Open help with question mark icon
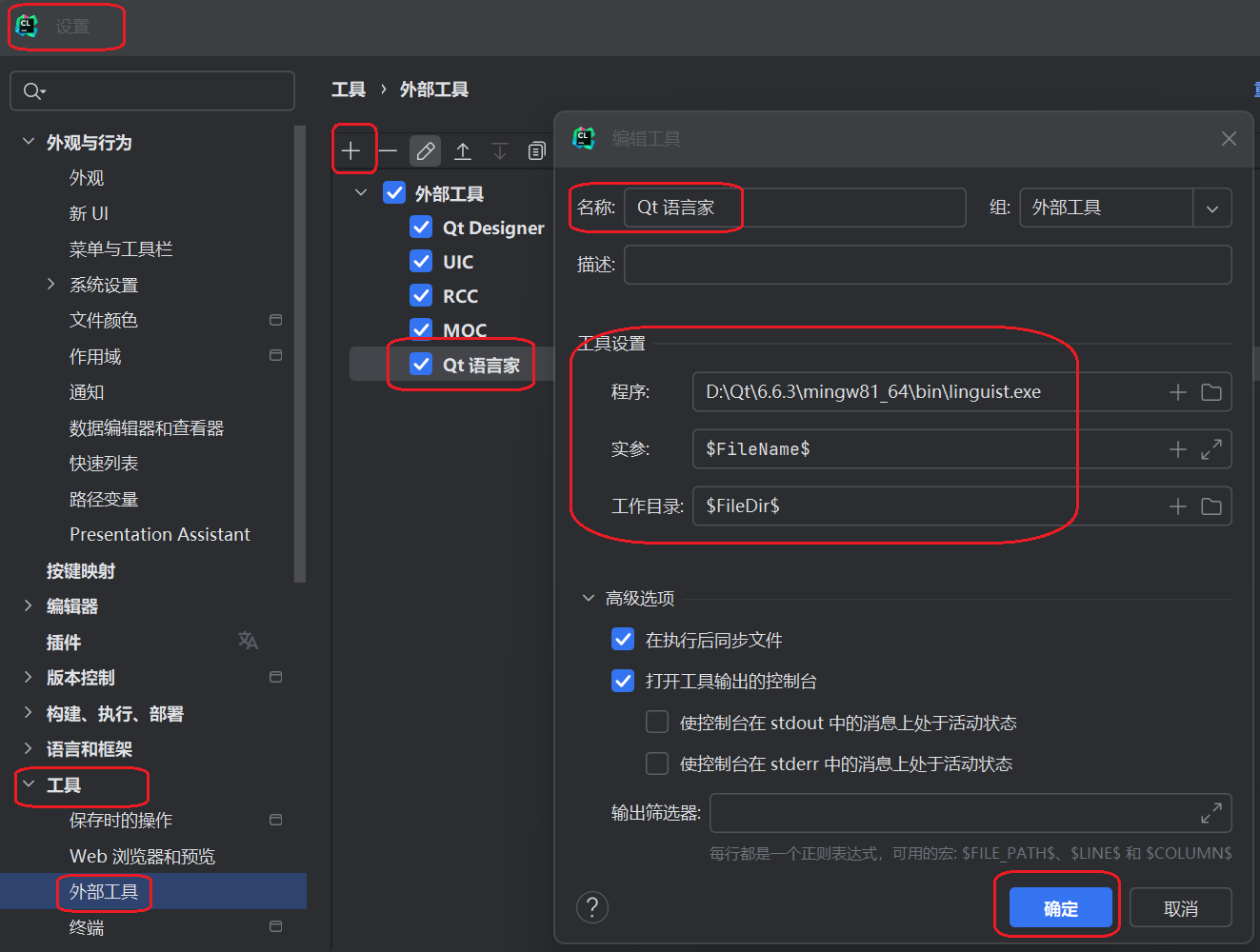The image size is (1260, 952). point(592,907)
